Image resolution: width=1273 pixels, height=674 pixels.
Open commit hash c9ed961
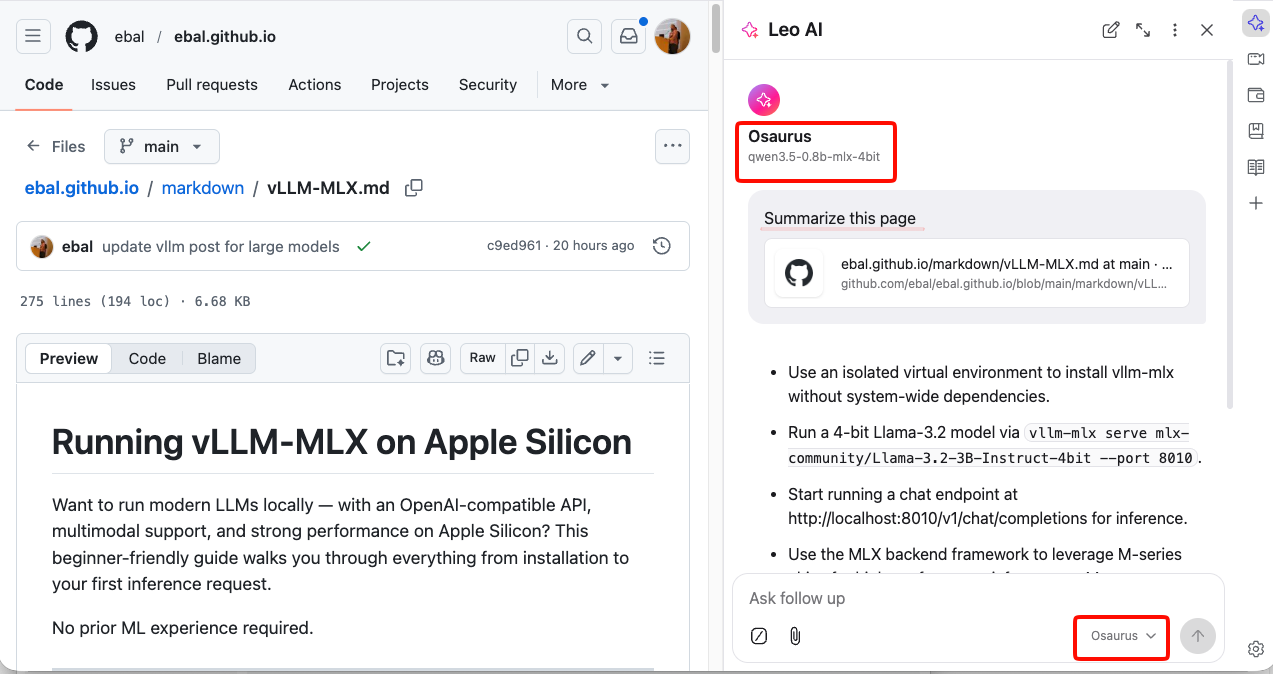(x=514, y=246)
